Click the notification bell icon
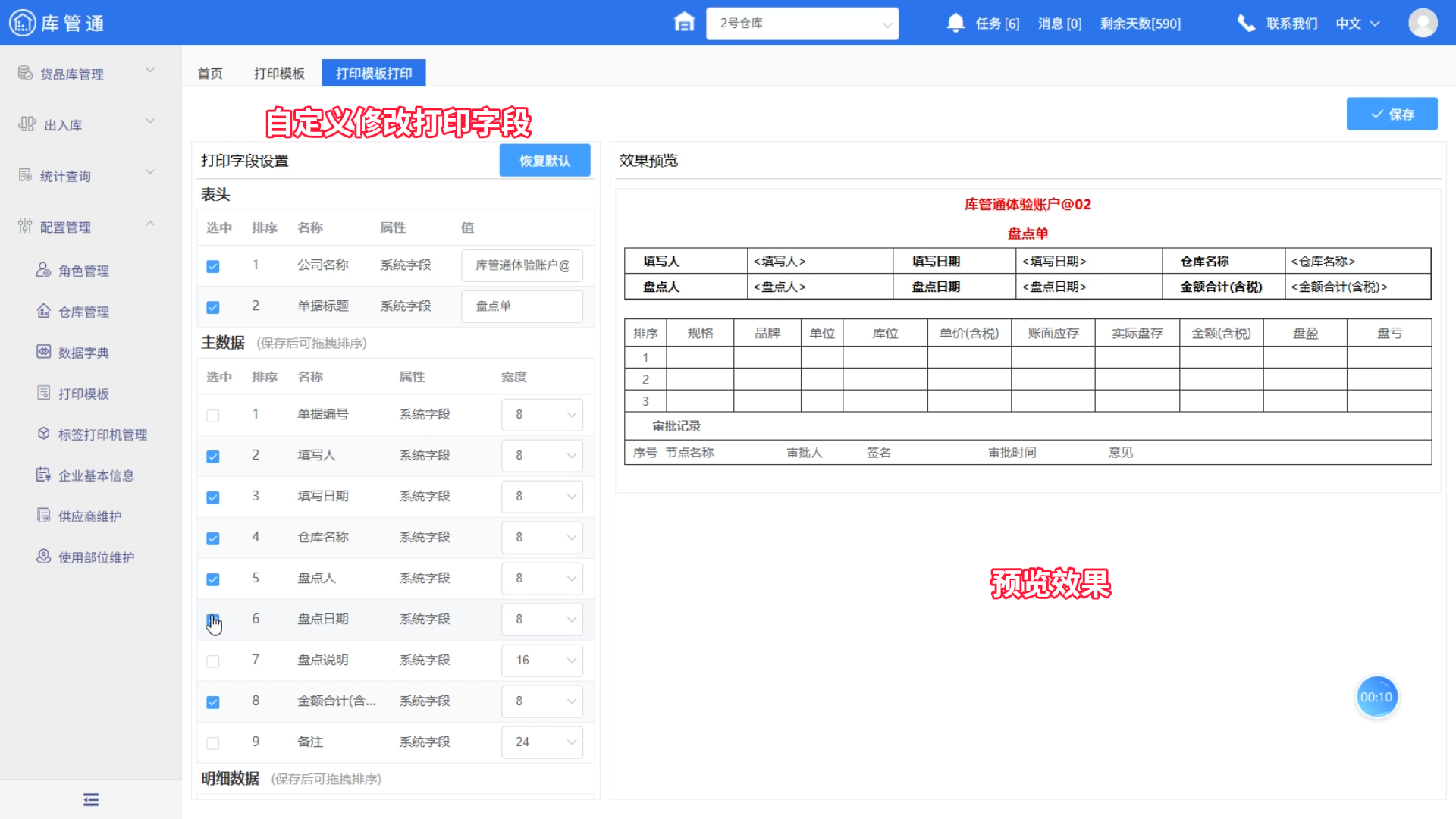 (x=955, y=23)
